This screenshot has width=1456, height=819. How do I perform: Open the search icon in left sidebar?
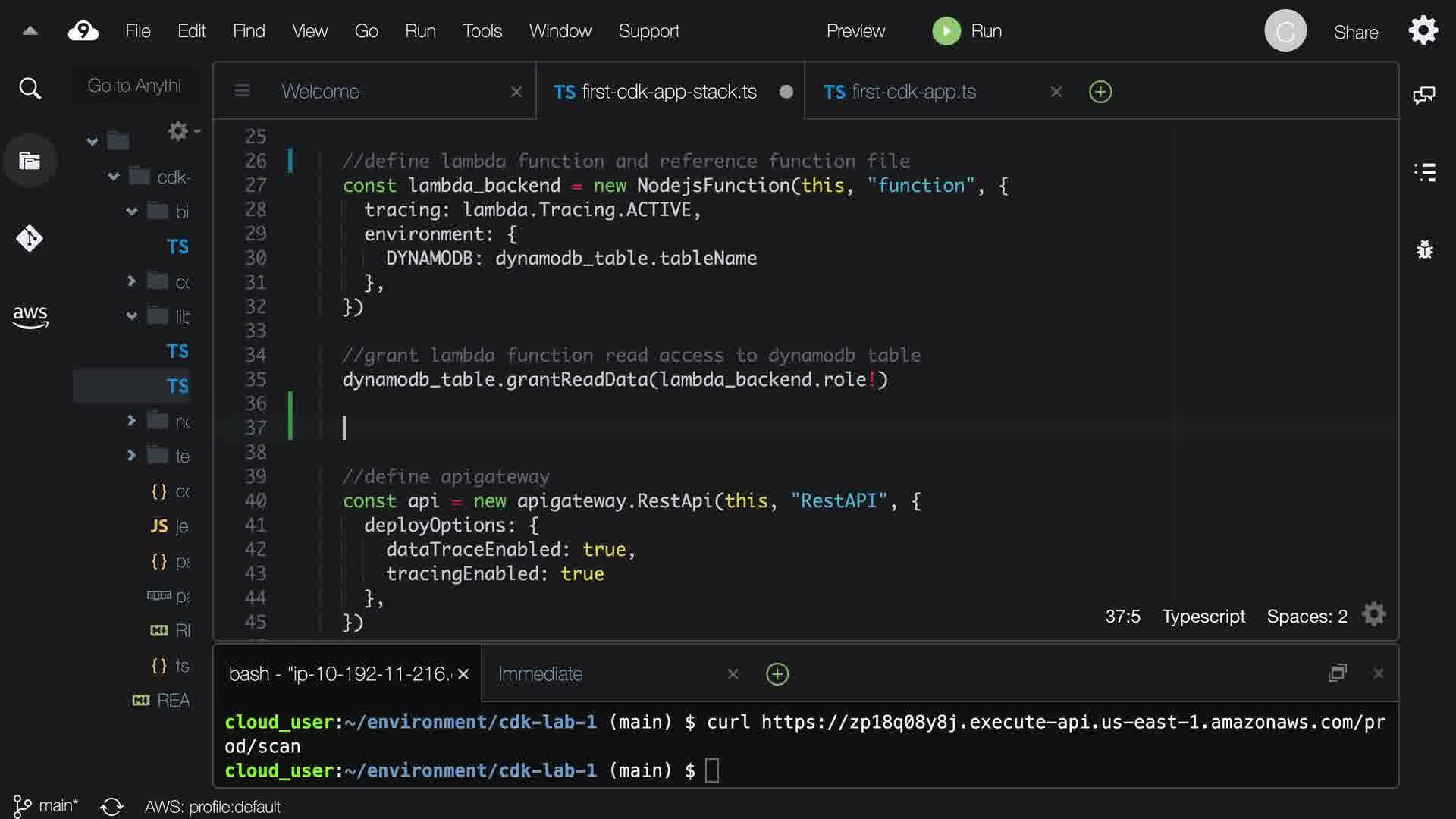(30, 89)
